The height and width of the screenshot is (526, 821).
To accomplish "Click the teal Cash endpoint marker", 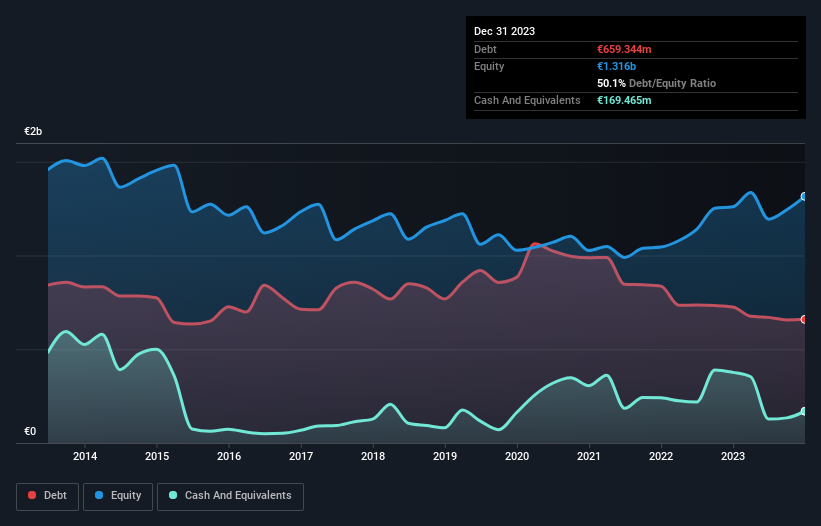I will pyautogui.click(x=804, y=411).
